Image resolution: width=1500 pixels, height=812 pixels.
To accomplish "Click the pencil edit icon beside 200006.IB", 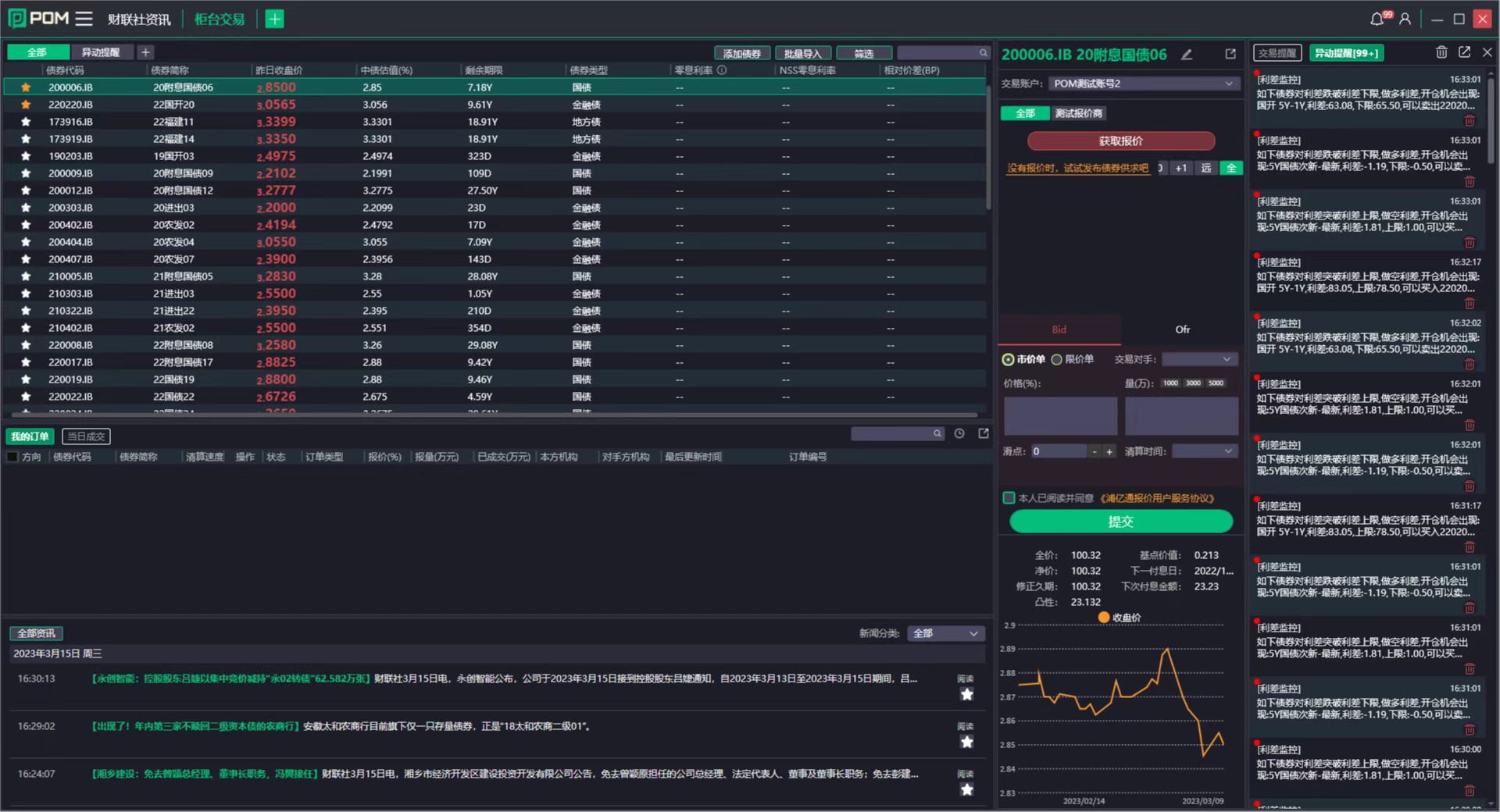I will (x=1187, y=55).
